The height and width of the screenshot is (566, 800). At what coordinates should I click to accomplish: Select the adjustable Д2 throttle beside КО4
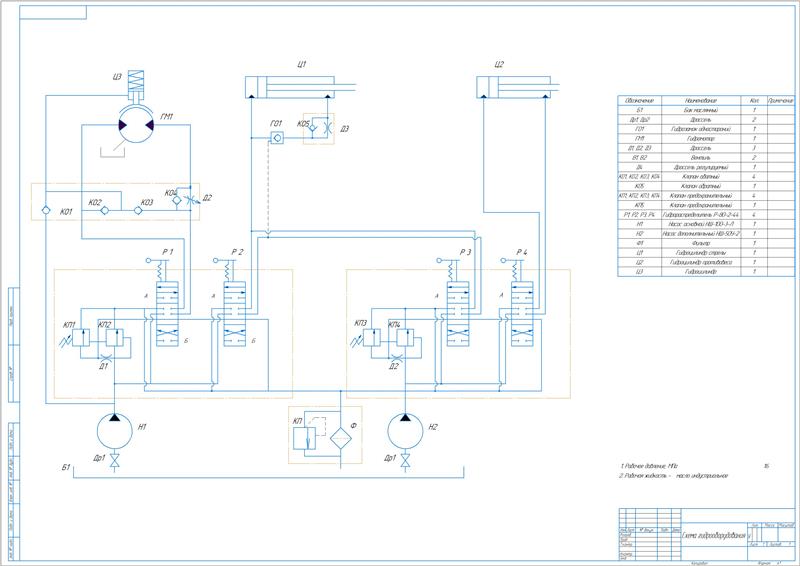(x=191, y=200)
